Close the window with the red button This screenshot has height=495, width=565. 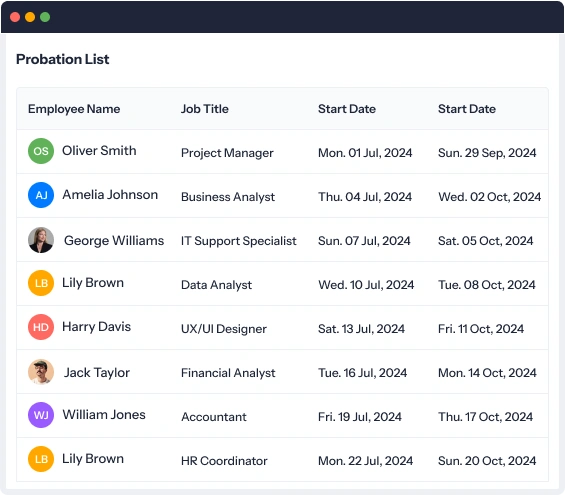pos(15,17)
